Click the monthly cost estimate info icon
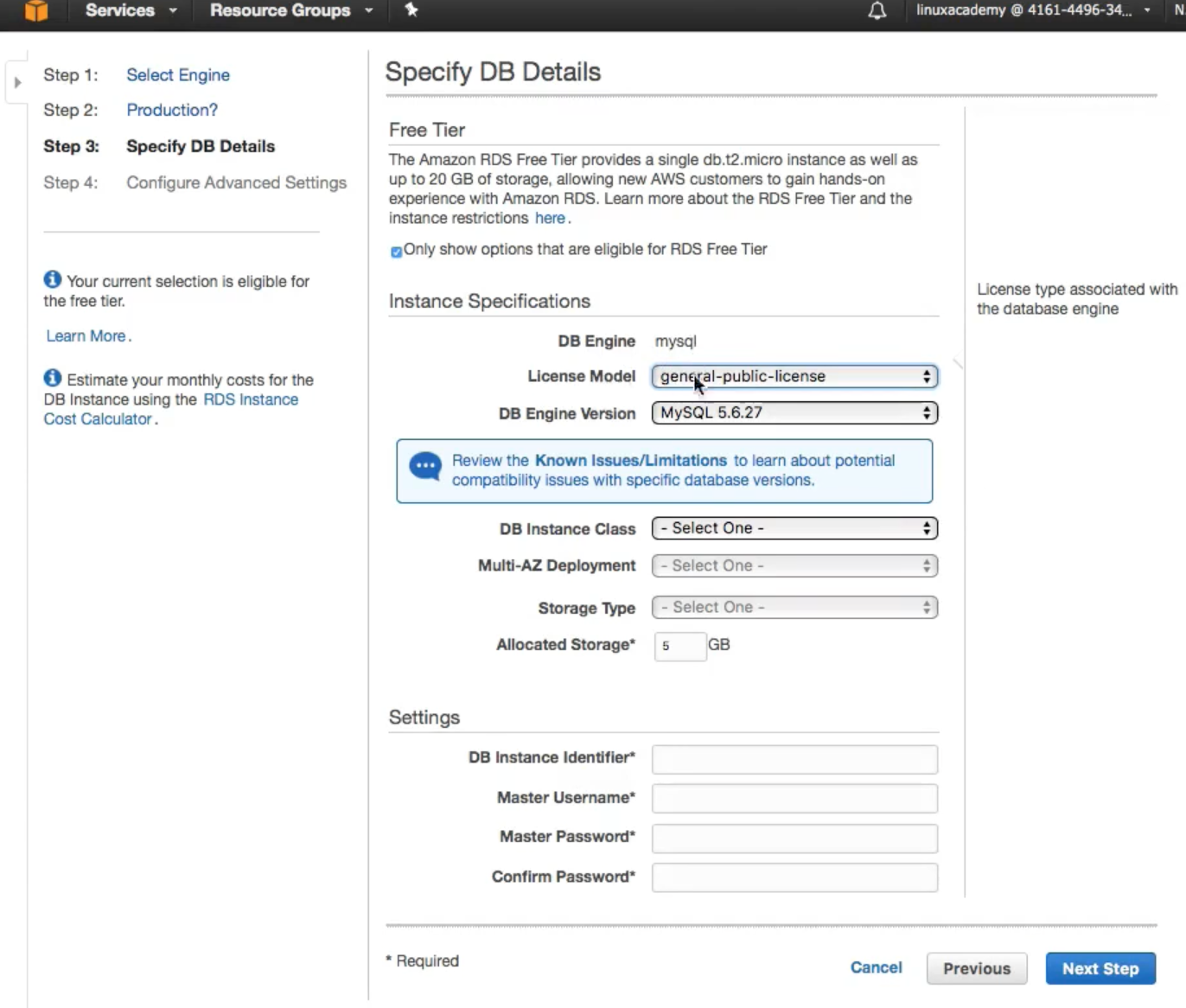Image resolution: width=1186 pixels, height=1008 pixels. pyautogui.click(x=53, y=379)
